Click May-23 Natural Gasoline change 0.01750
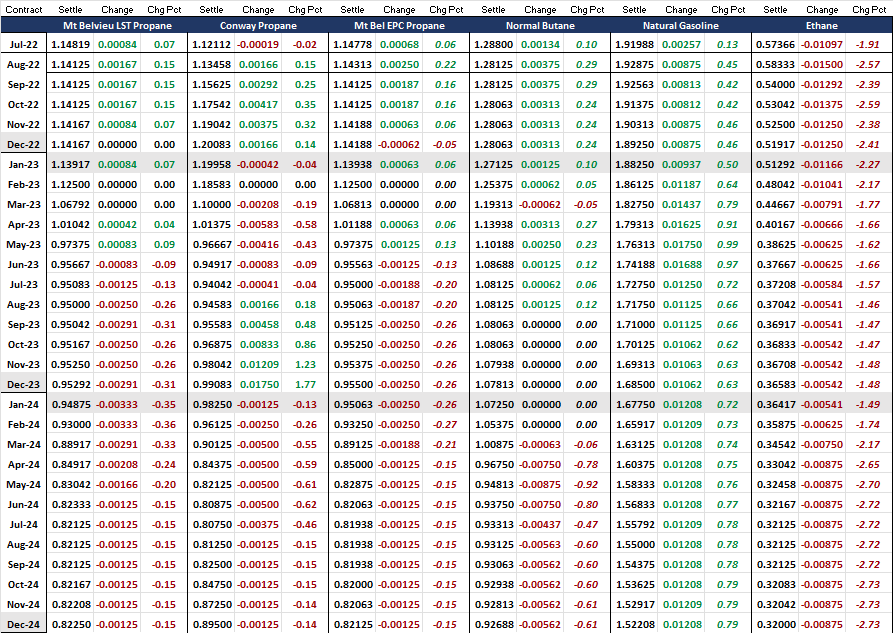Image resolution: width=893 pixels, height=633 pixels. (x=682, y=244)
